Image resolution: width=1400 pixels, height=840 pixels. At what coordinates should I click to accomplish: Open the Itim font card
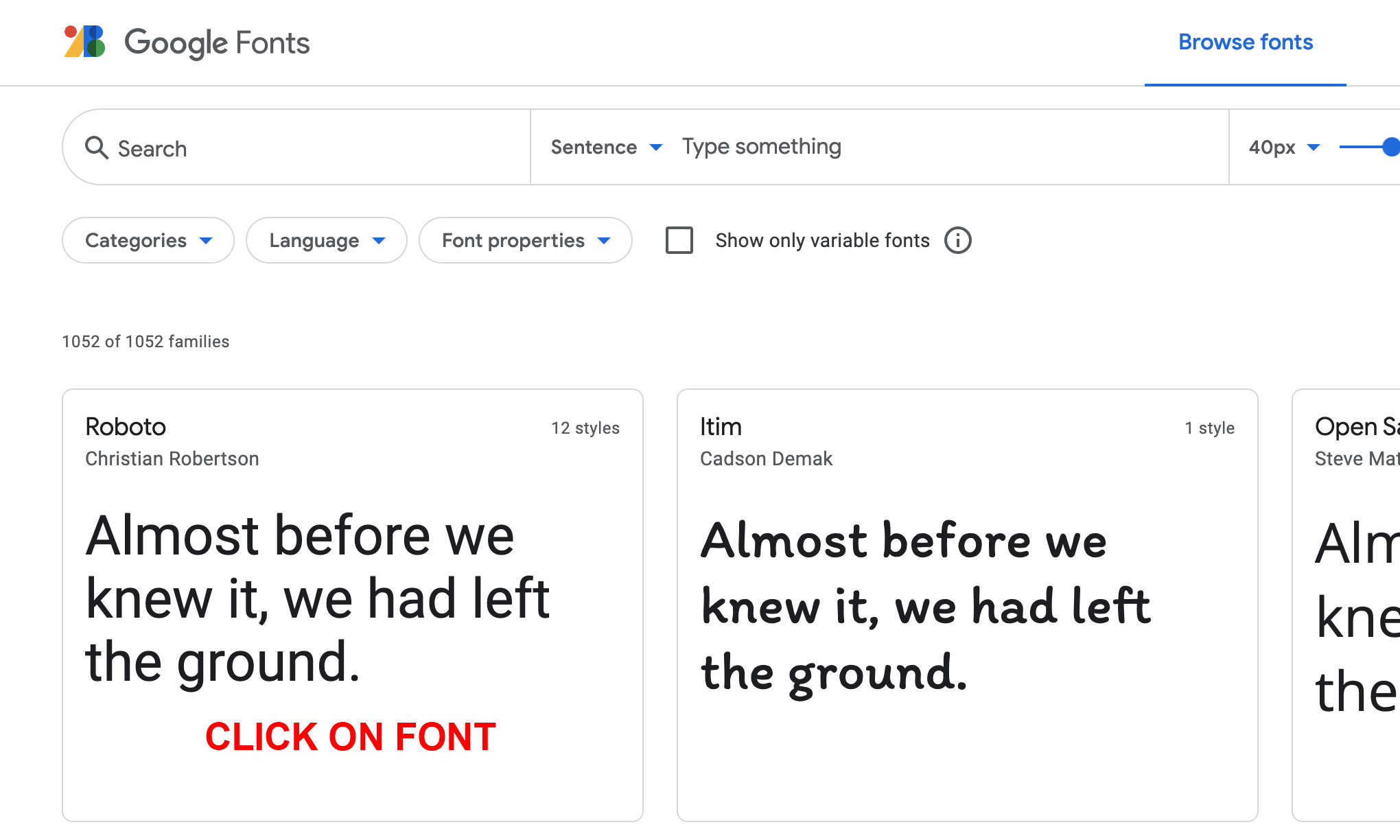pos(967,604)
